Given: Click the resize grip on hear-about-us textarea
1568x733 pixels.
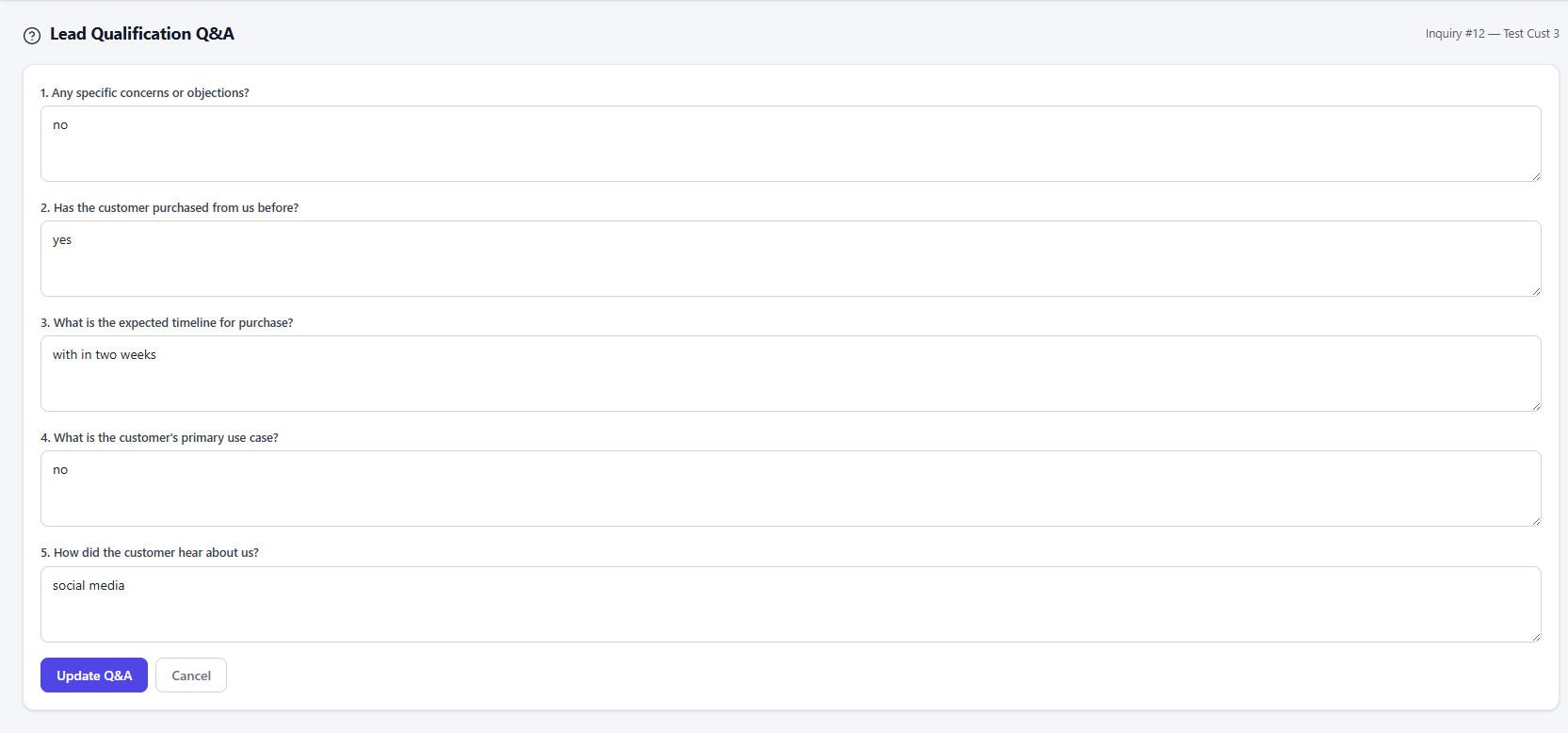Looking at the screenshot, I should [1536, 637].
